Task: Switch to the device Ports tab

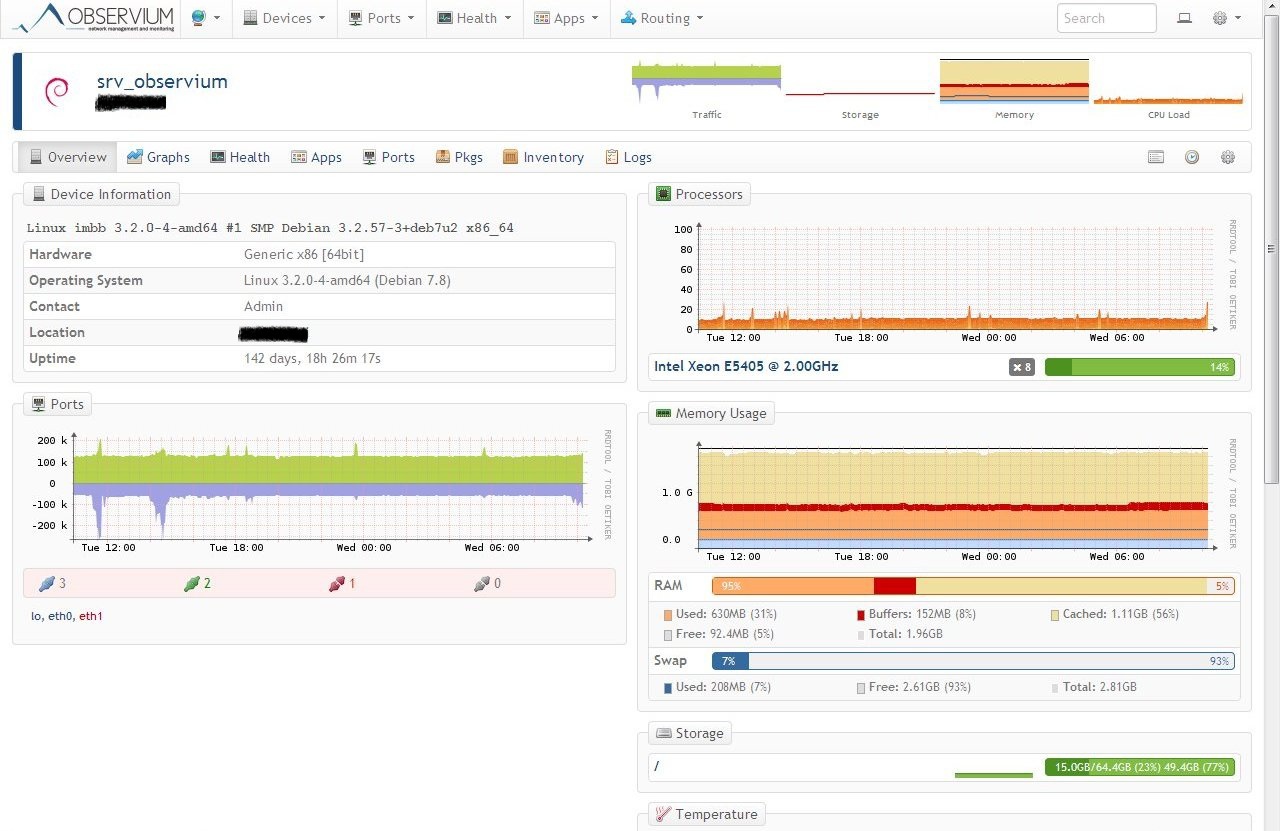Action: (x=388, y=157)
